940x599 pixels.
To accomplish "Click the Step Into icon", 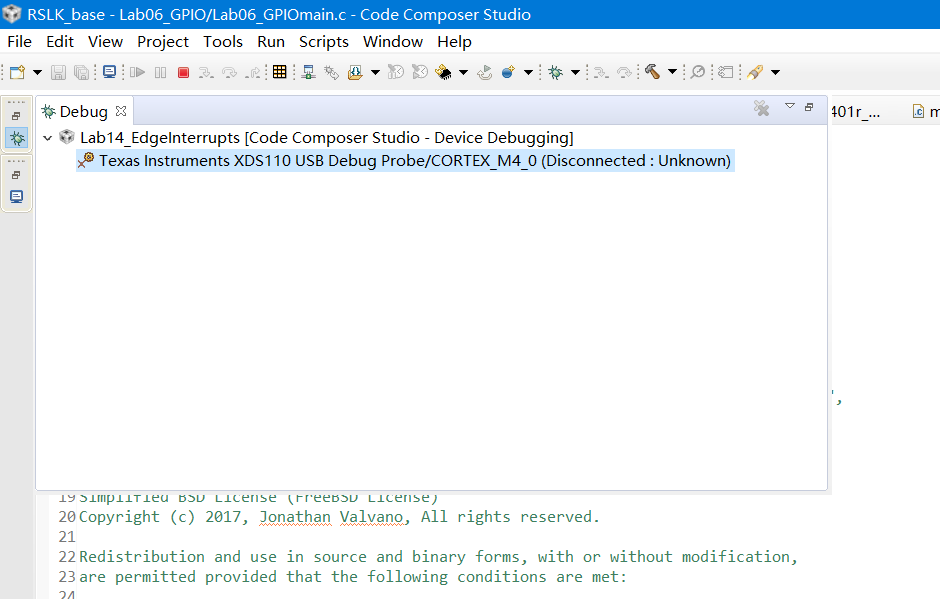I will pos(206,73).
